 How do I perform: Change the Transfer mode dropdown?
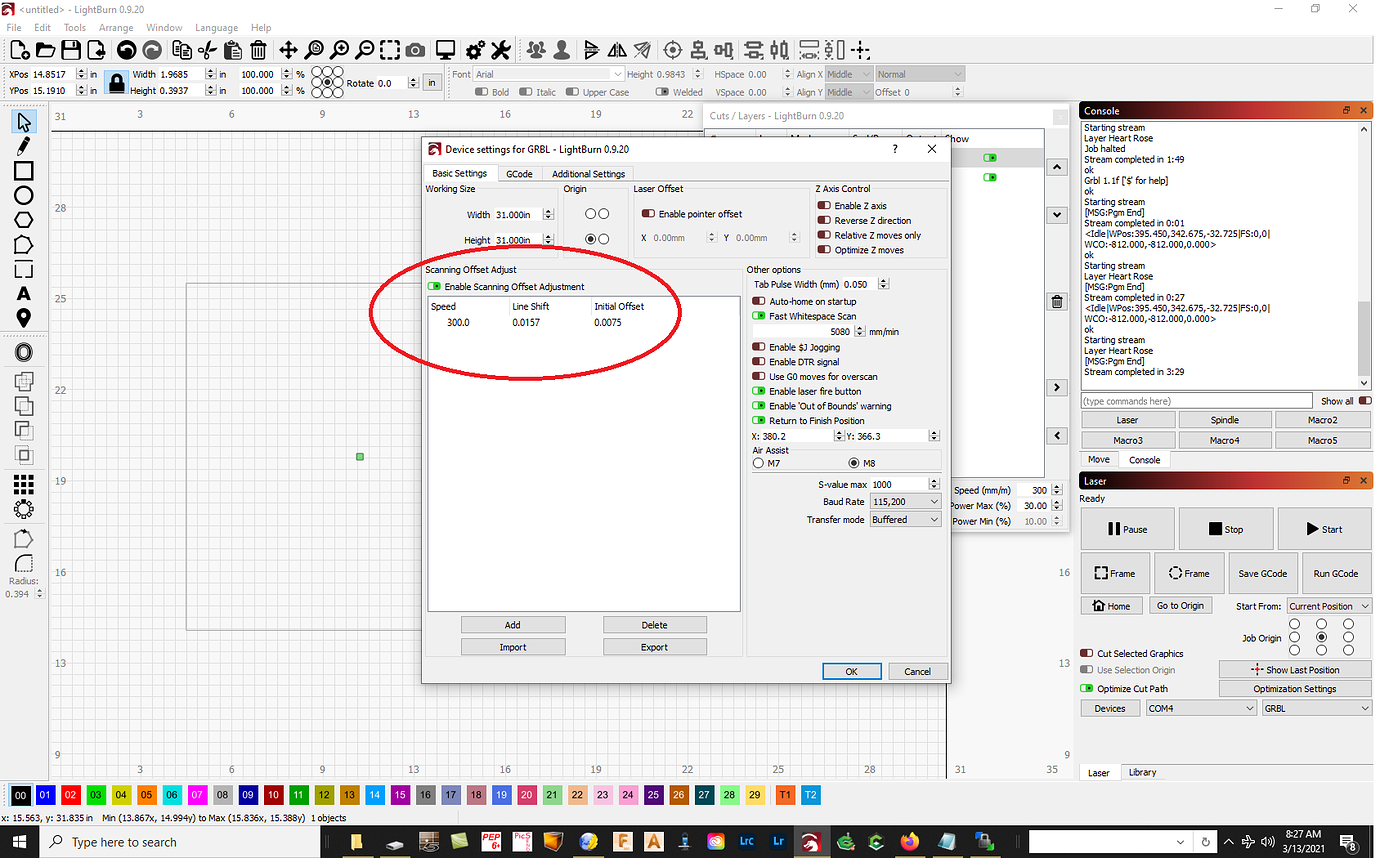(x=905, y=519)
